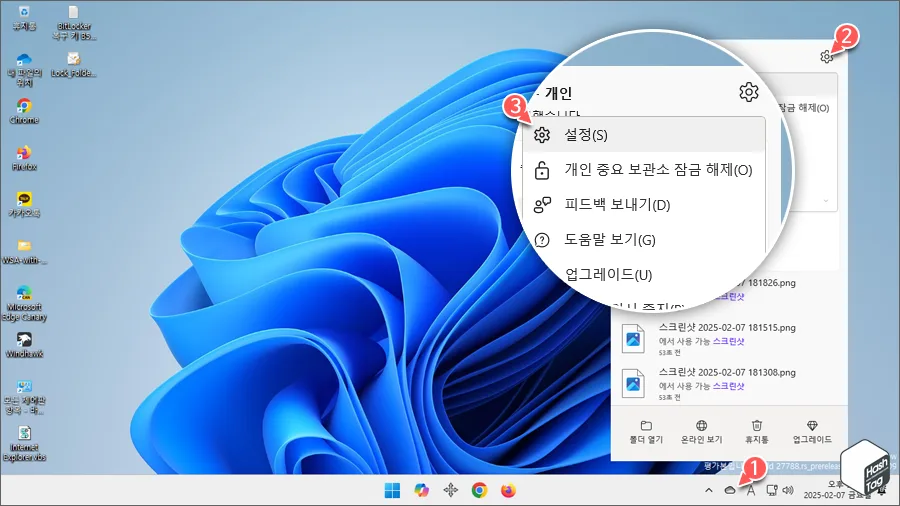
Task: Click 폴더 열기 in the OneDrive flyout
Action: coord(646,432)
